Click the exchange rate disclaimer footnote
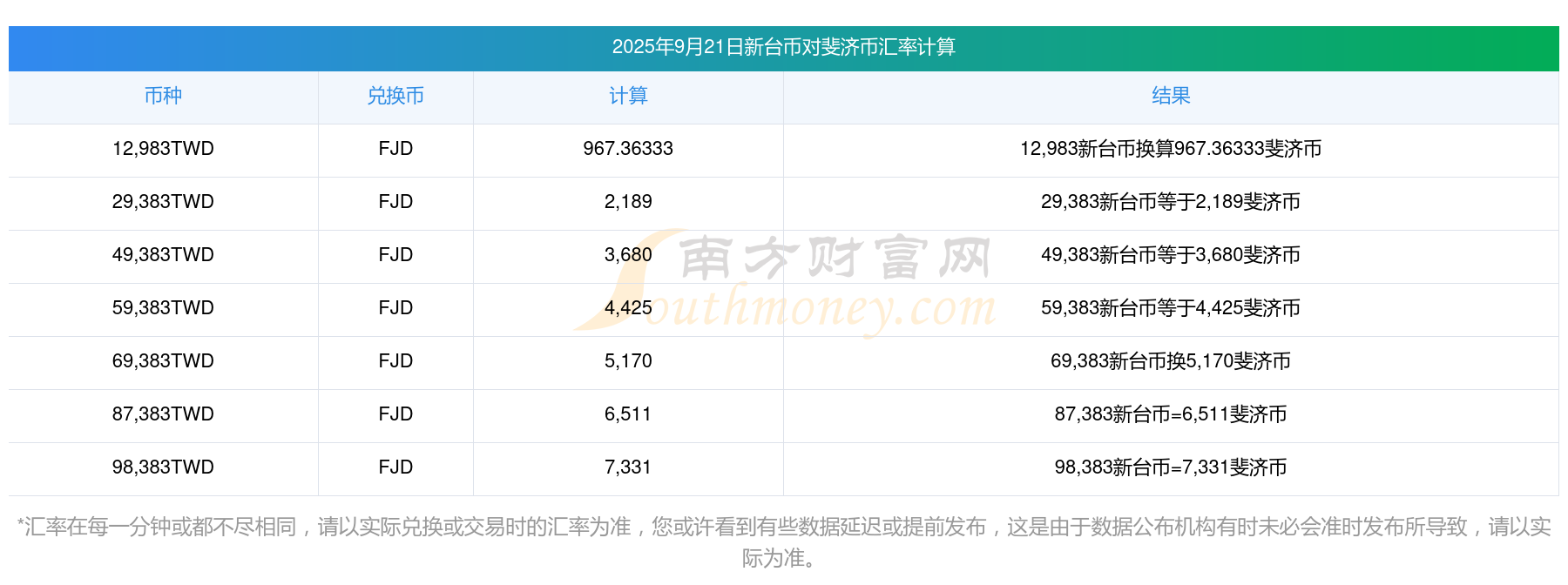Viewport: 1568px width, 585px height. point(783,542)
